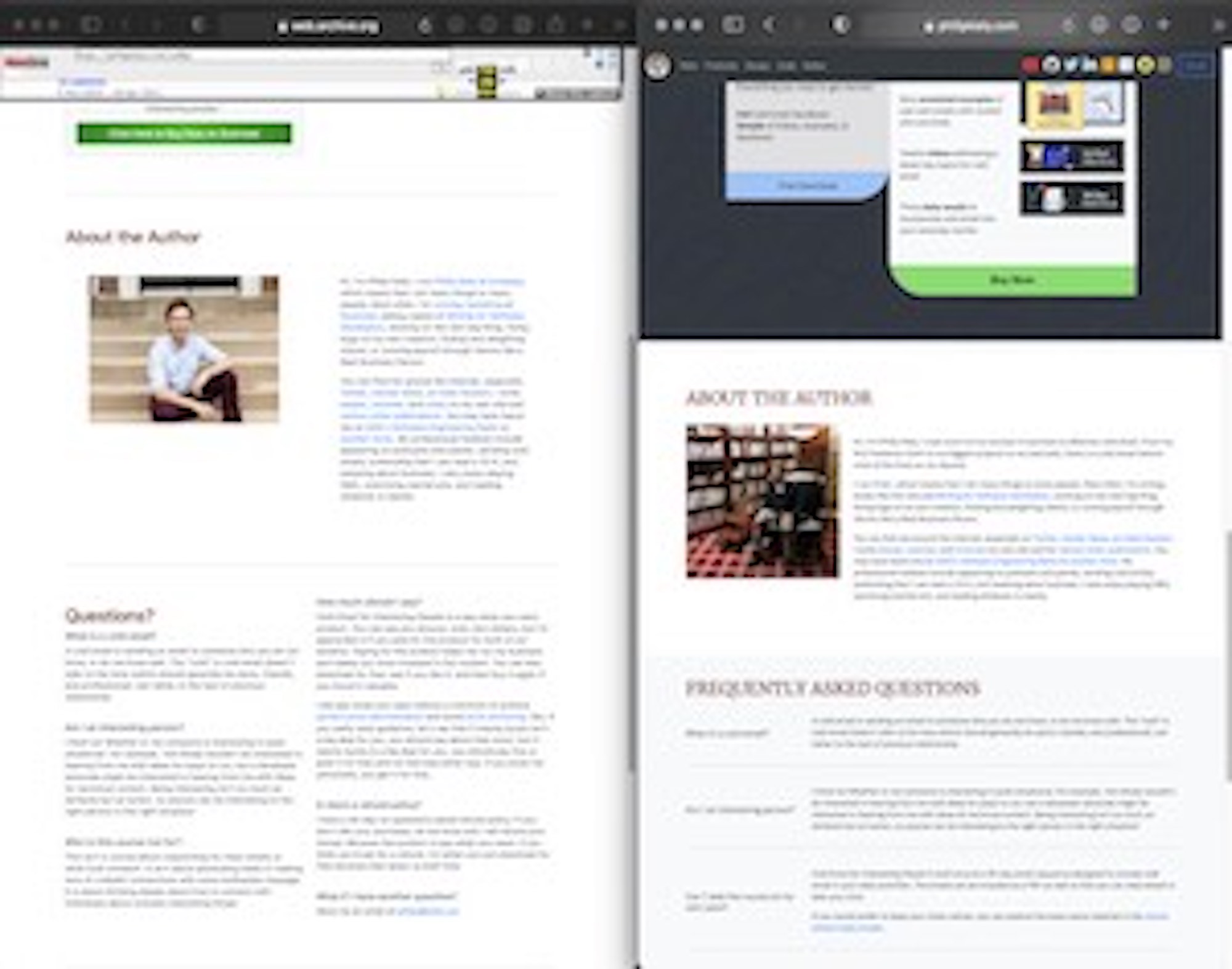Click the blue Free Download button
Screen dimensions: 1232x969
(807, 185)
